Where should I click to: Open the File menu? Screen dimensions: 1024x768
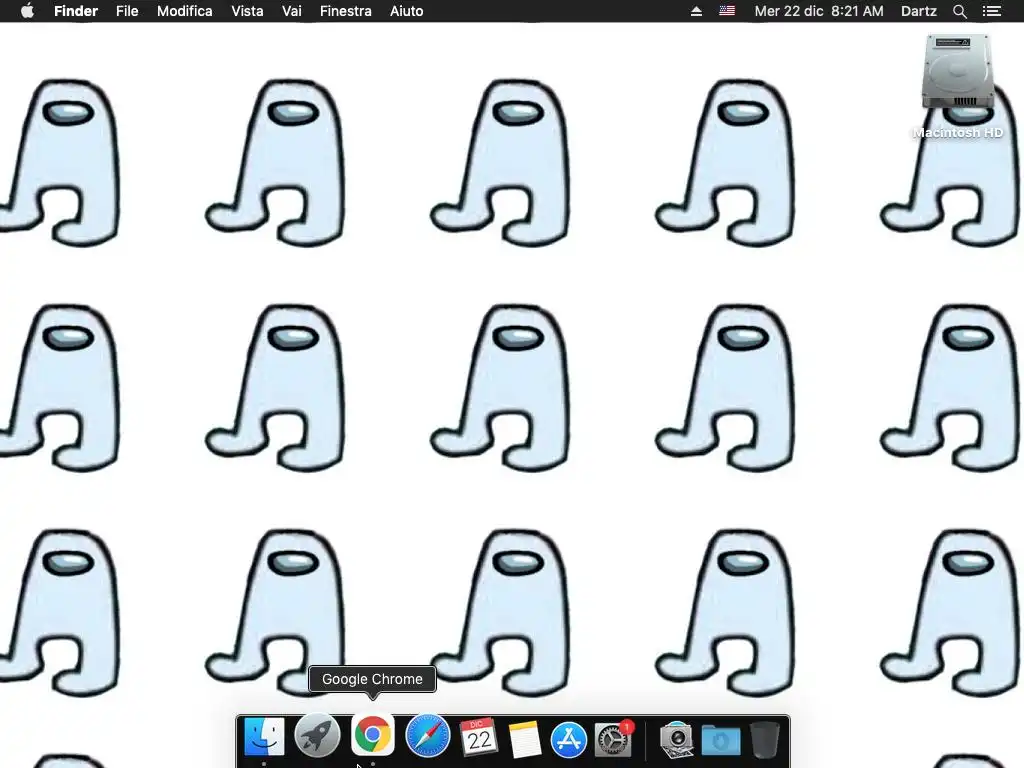click(x=127, y=11)
